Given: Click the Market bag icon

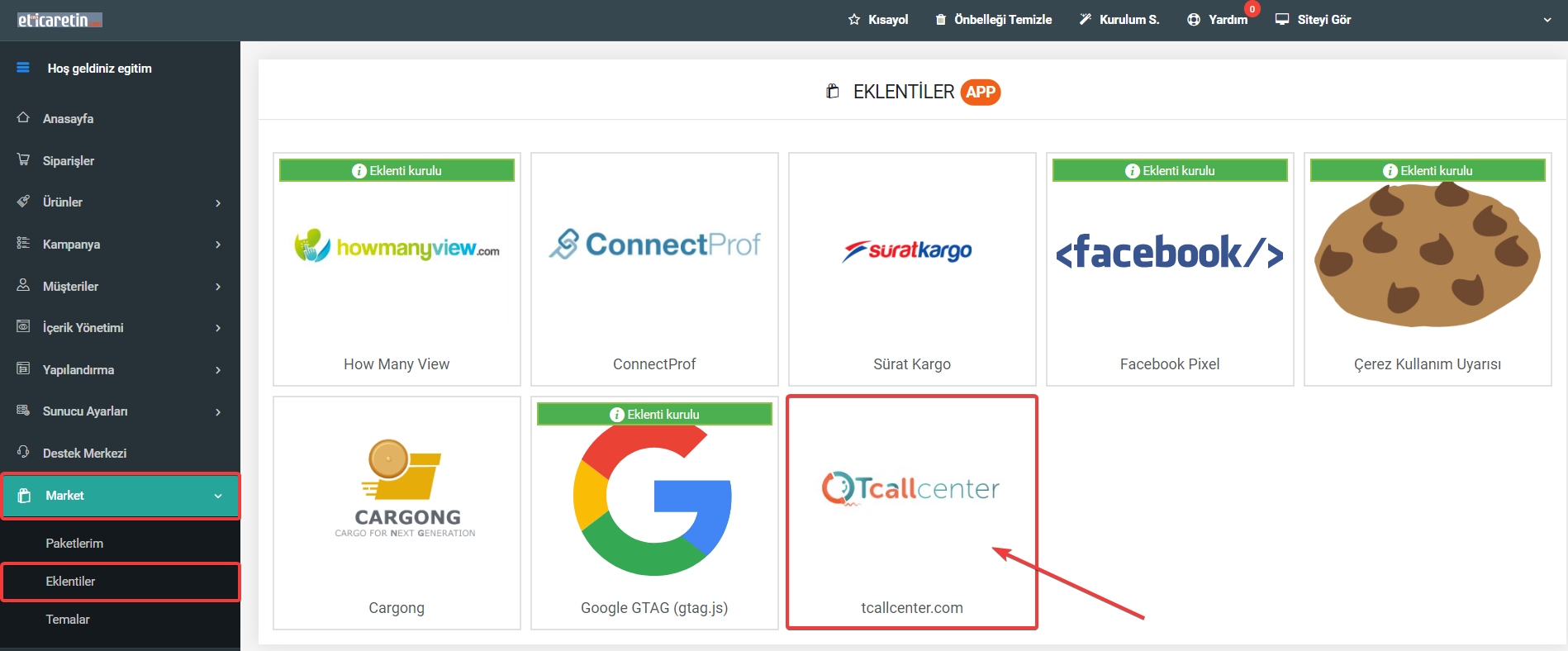Looking at the screenshot, I should [25, 496].
